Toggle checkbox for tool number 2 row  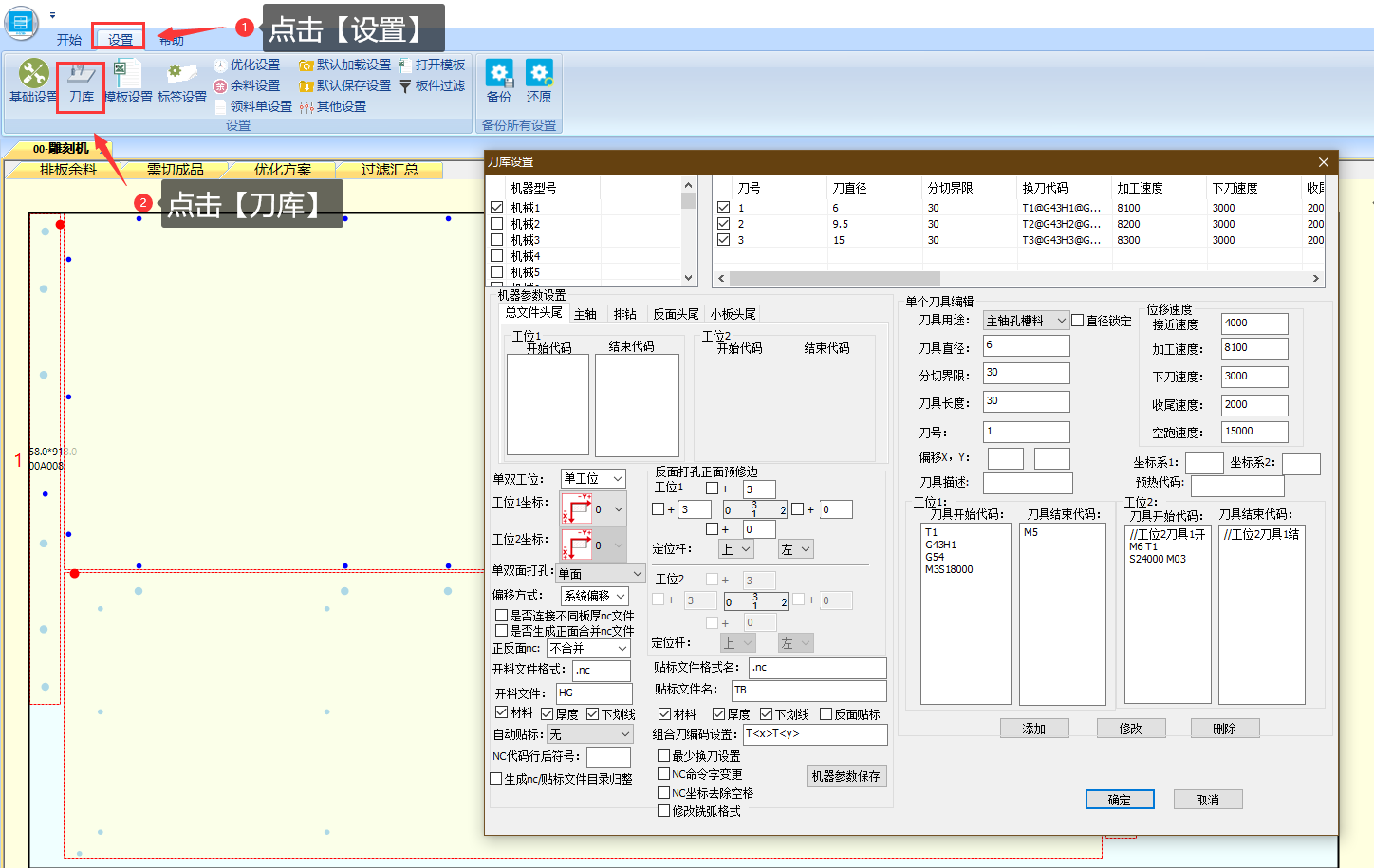coord(723,224)
